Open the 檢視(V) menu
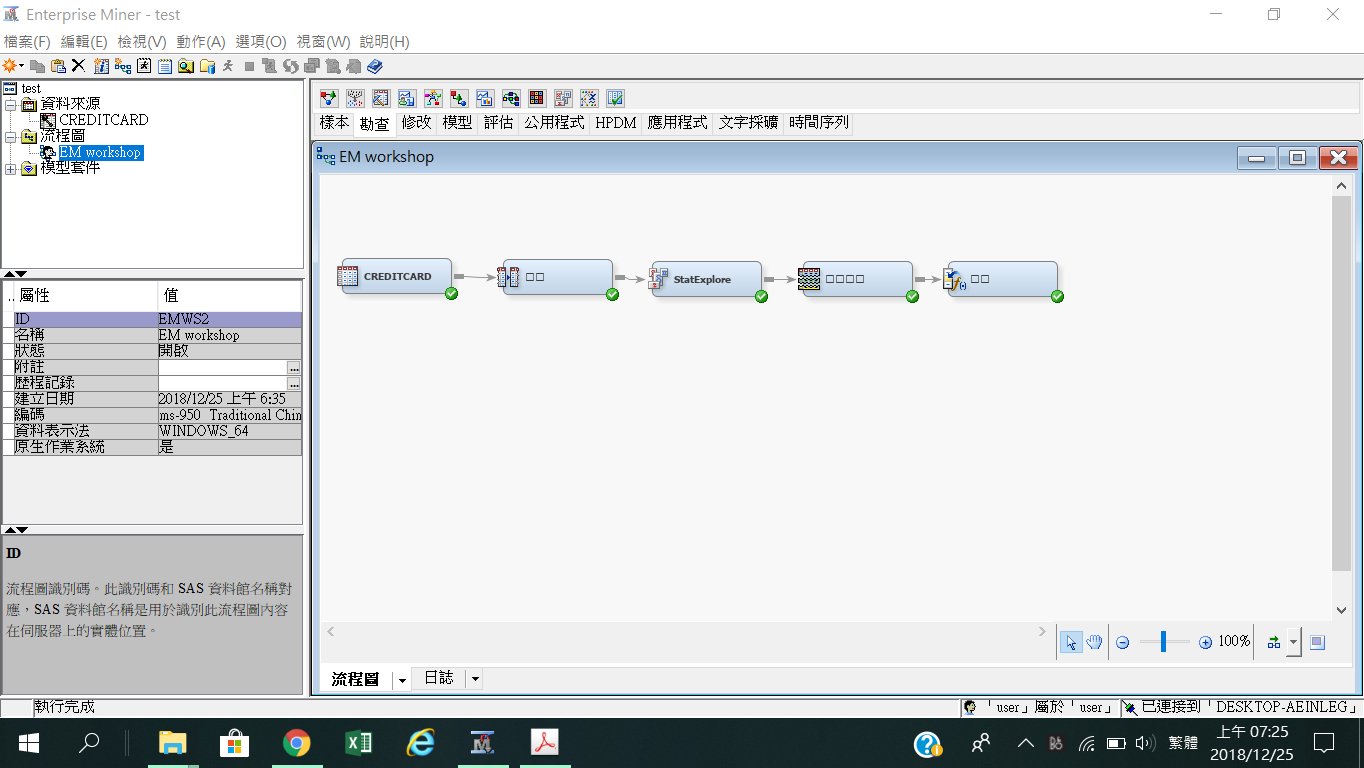The height and width of the screenshot is (768, 1364). (x=142, y=42)
